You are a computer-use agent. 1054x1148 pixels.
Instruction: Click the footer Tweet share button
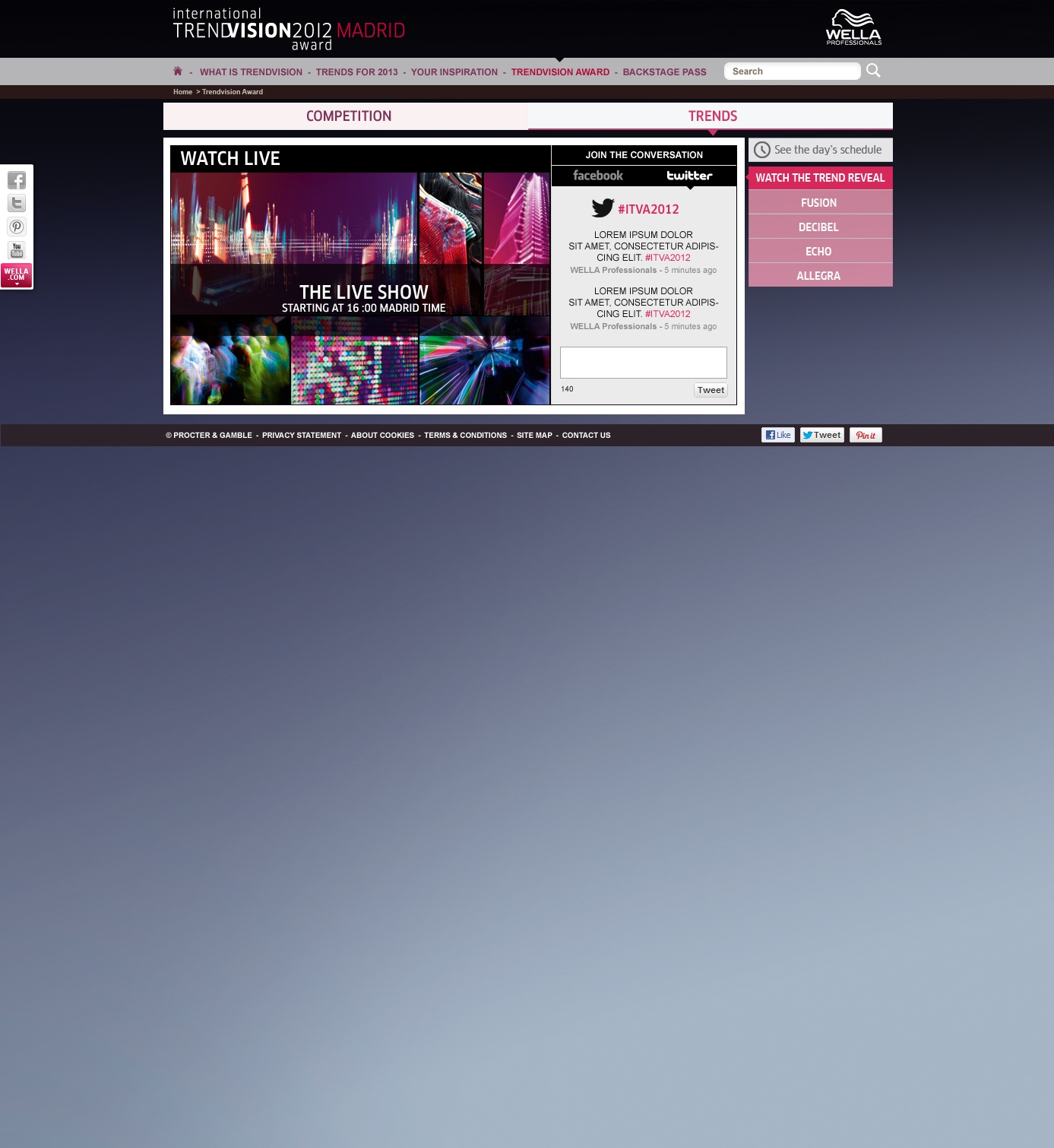pyautogui.click(x=822, y=435)
